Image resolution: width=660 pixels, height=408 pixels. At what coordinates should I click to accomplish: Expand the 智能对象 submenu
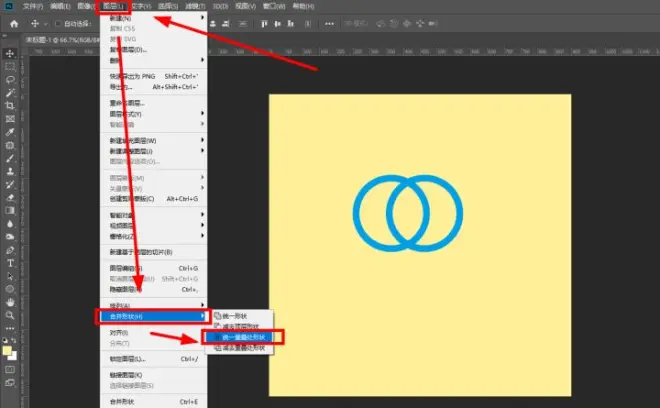(x=154, y=215)
